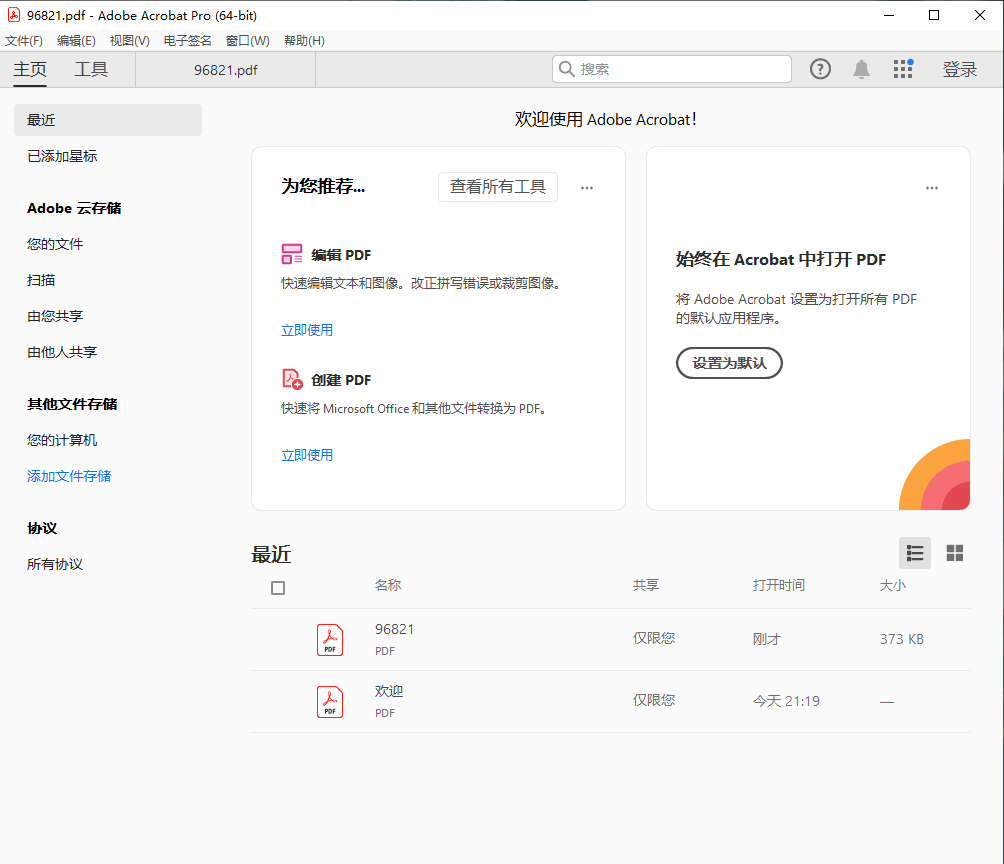Click the 设置为默认 button
The image size is (1004, 864).
click(x=729, y=363)
